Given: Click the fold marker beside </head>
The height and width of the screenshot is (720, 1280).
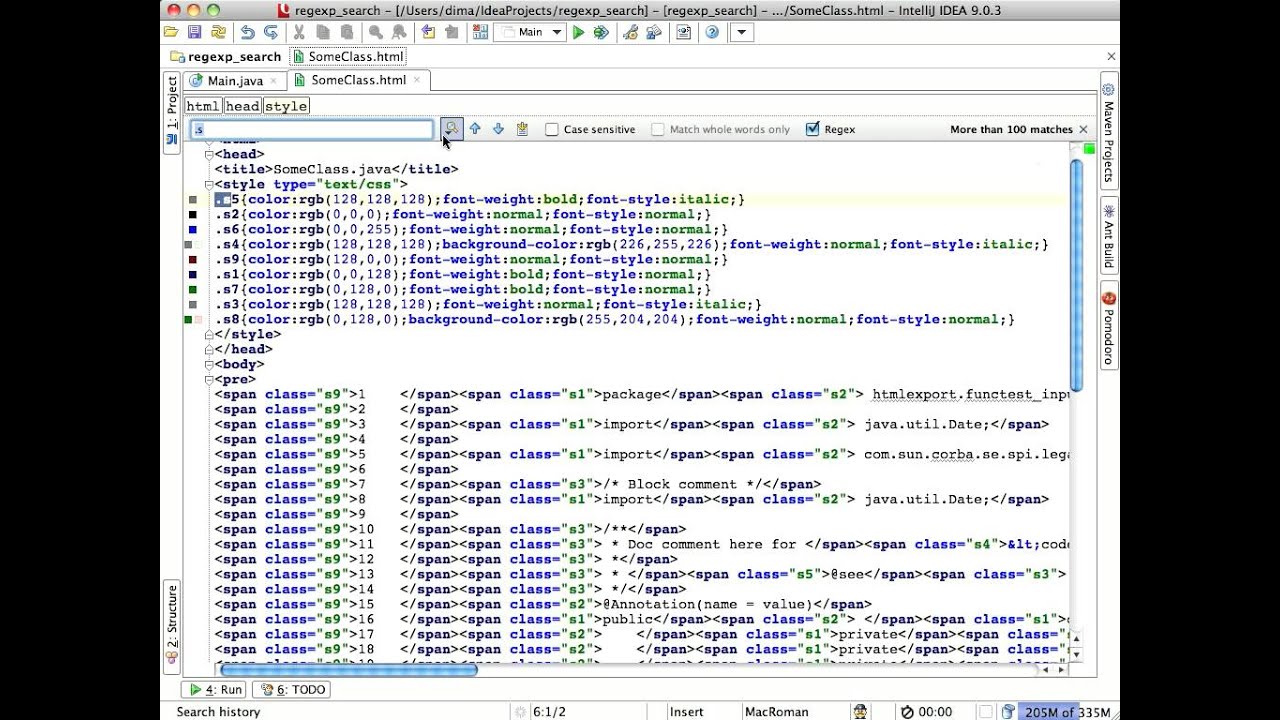Looking at the screenshot, I should [209, 349].
